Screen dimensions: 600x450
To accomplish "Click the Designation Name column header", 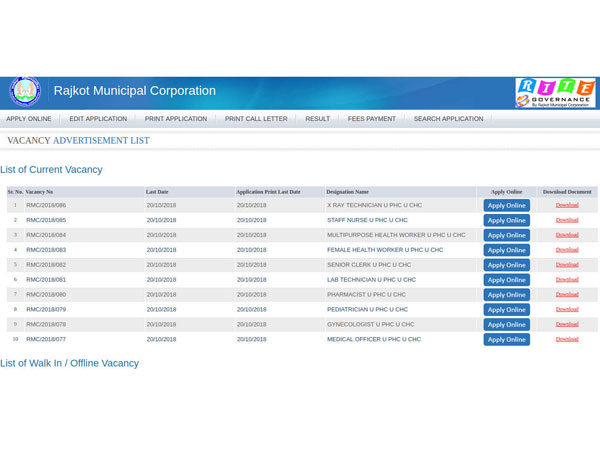I will [348, 191].
